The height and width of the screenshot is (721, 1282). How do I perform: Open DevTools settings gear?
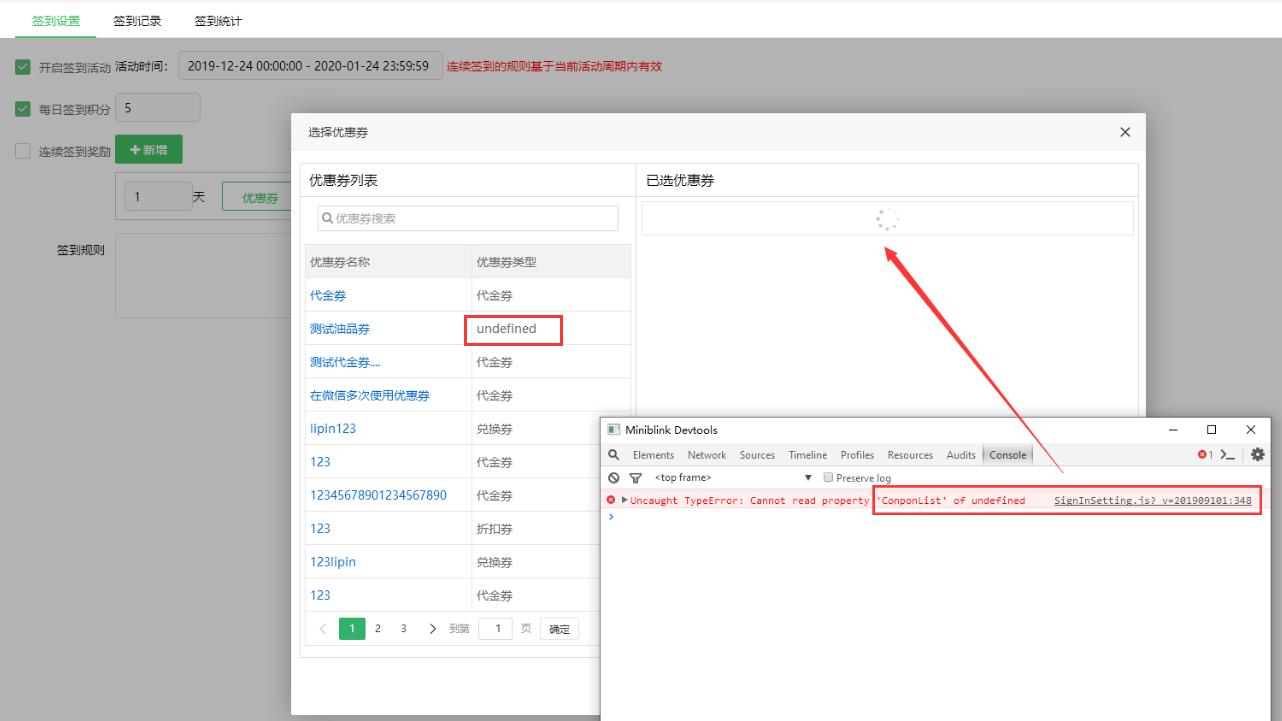point(1258,455)
